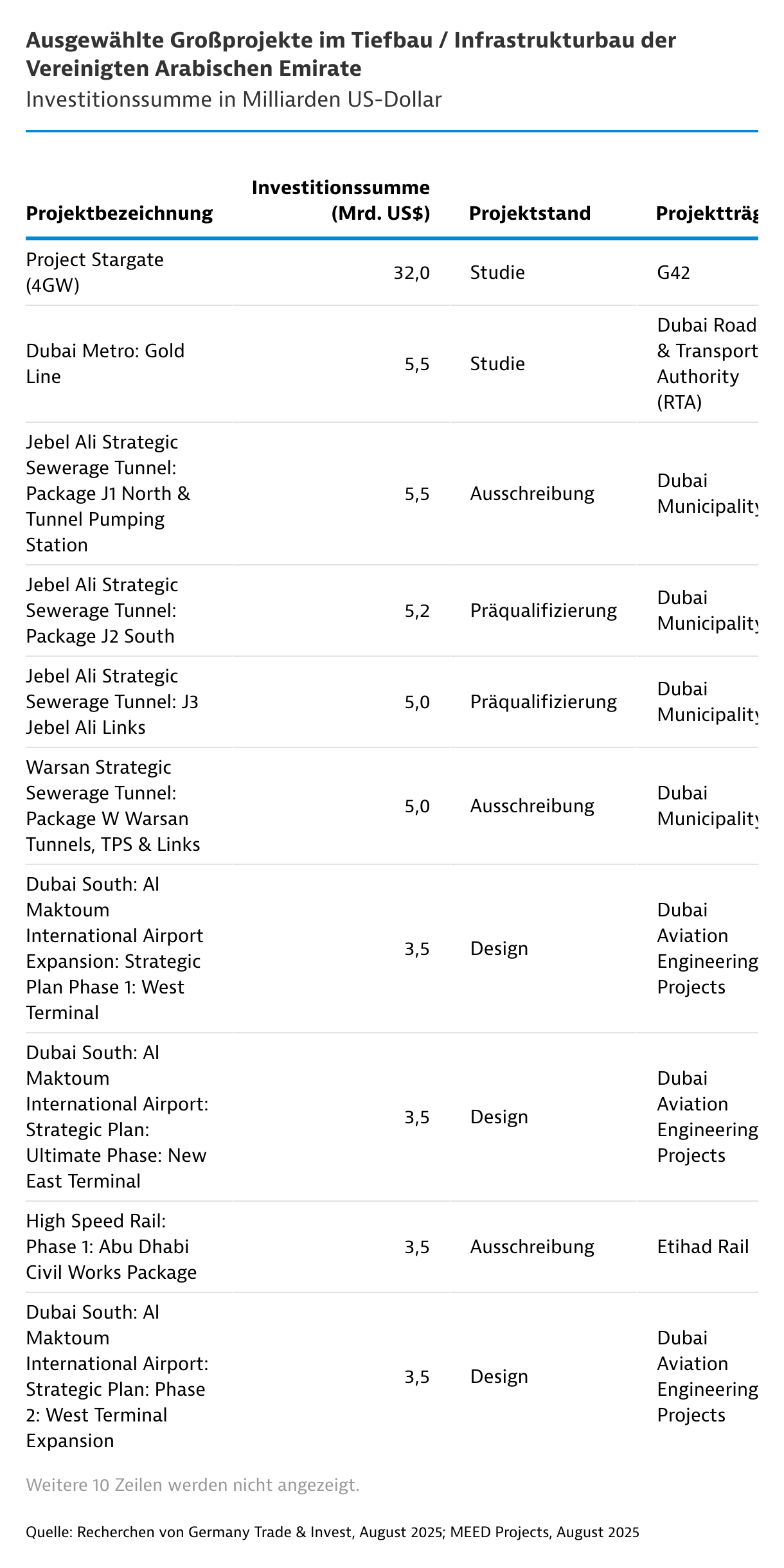Click the New East Terminal project entry
784x1568 pixels.
(x=116, y=1117)
